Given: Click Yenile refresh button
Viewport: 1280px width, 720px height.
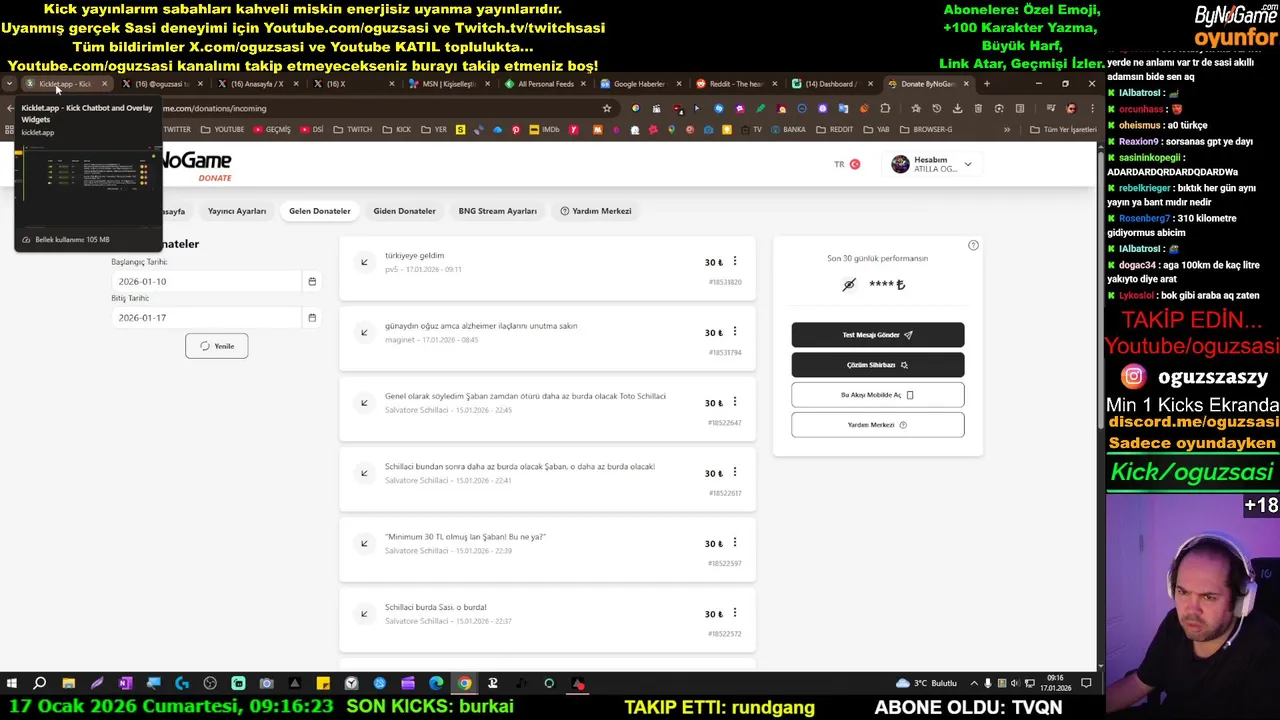Looking at the screenshot, I should 216,346.
